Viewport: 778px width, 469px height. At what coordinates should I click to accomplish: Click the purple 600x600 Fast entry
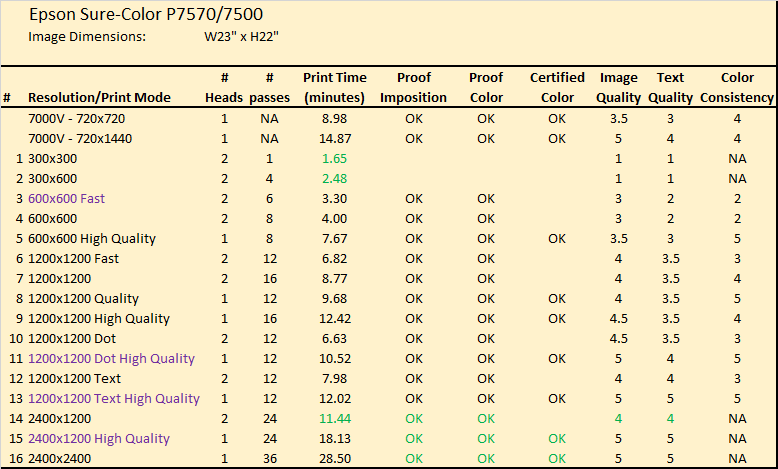point(66,199)
